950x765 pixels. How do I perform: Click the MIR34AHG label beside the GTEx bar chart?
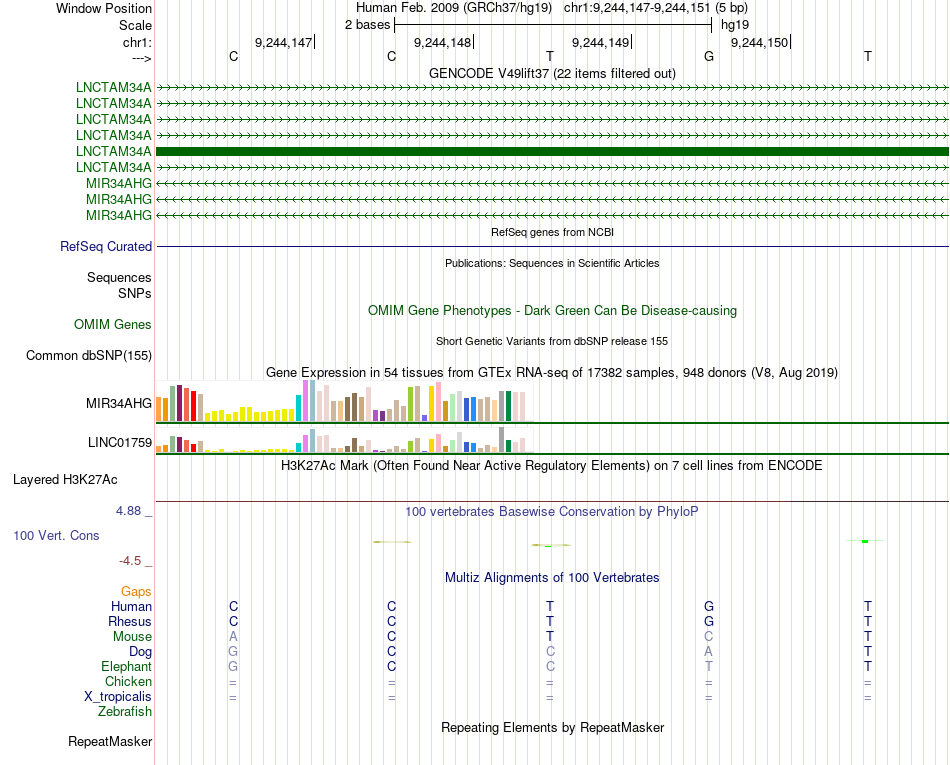(119, 403)
